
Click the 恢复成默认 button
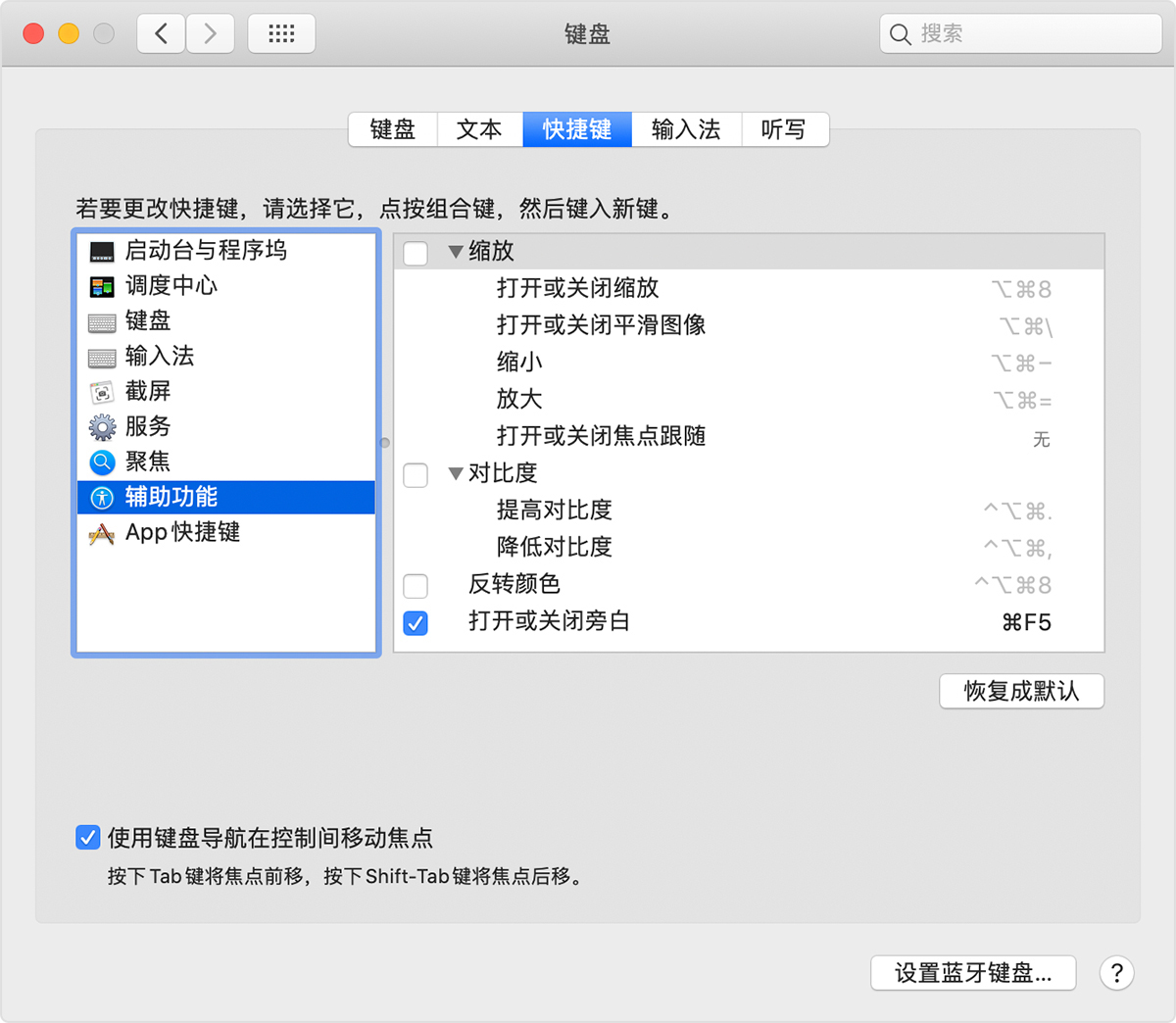pyautogui.click(x=1021, y=691)
